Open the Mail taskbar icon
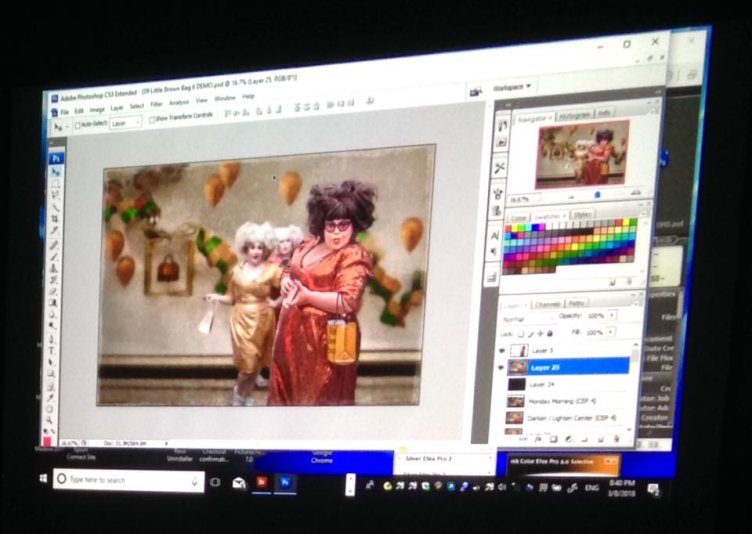752x534 pixels. [239, 483]
